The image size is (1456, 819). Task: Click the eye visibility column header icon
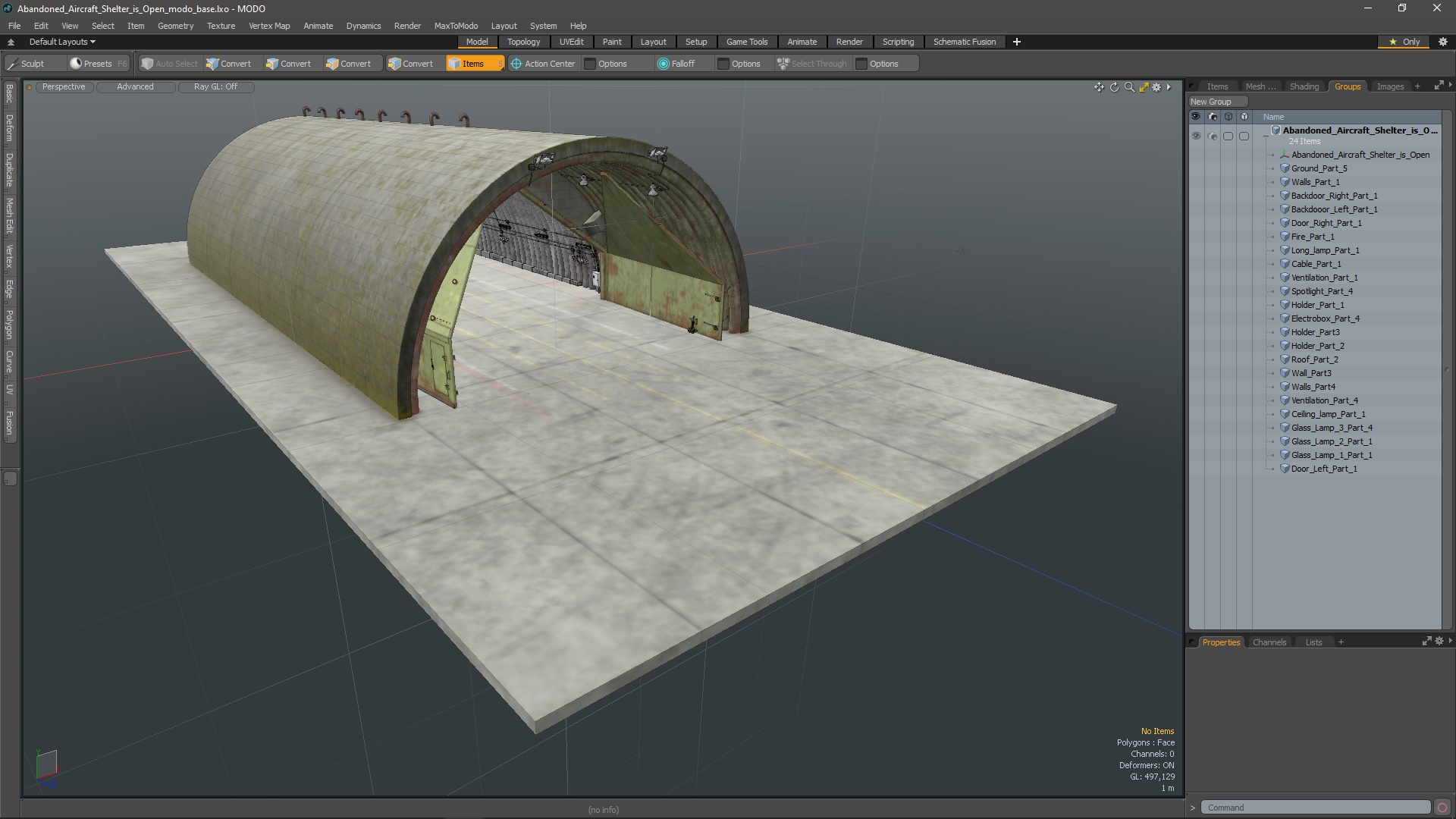click(x=1196, y=117)
